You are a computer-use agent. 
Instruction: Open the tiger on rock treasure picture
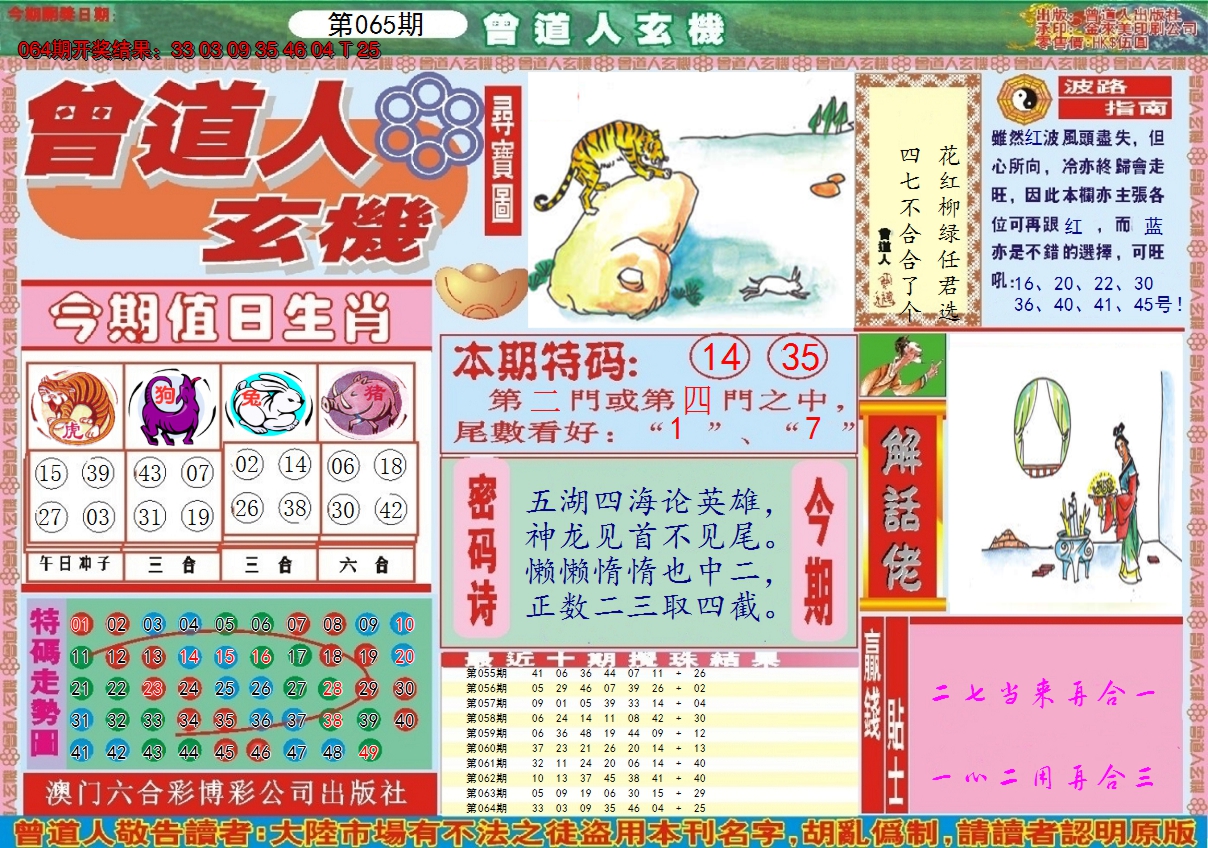(690, 200)
